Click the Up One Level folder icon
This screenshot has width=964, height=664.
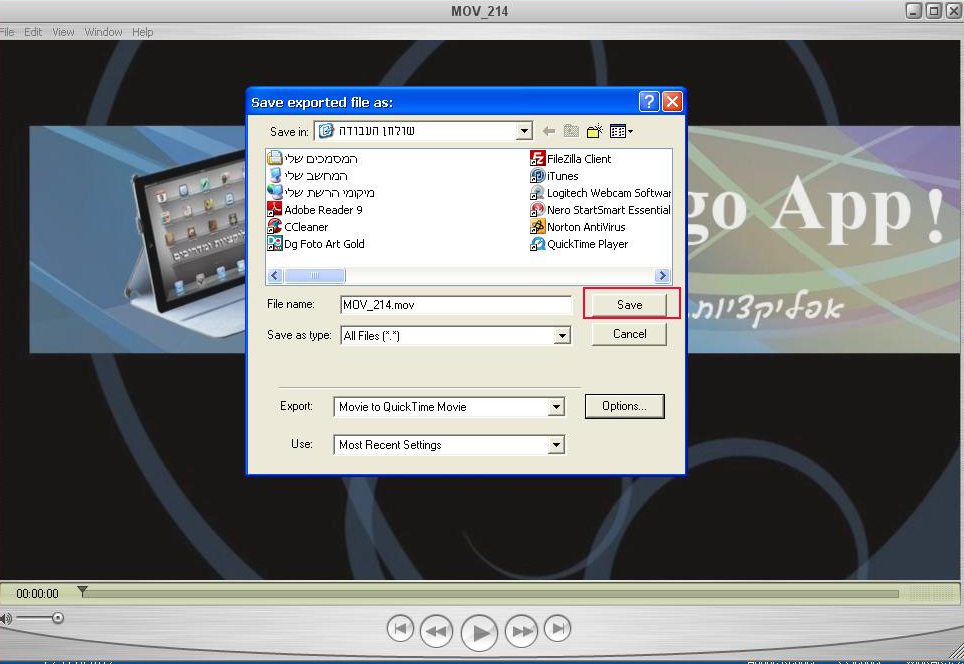[x=571, y=131]
